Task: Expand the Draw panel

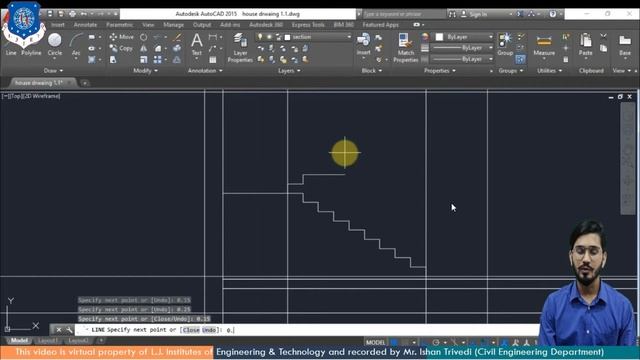Action: click(x=53, y=71)
